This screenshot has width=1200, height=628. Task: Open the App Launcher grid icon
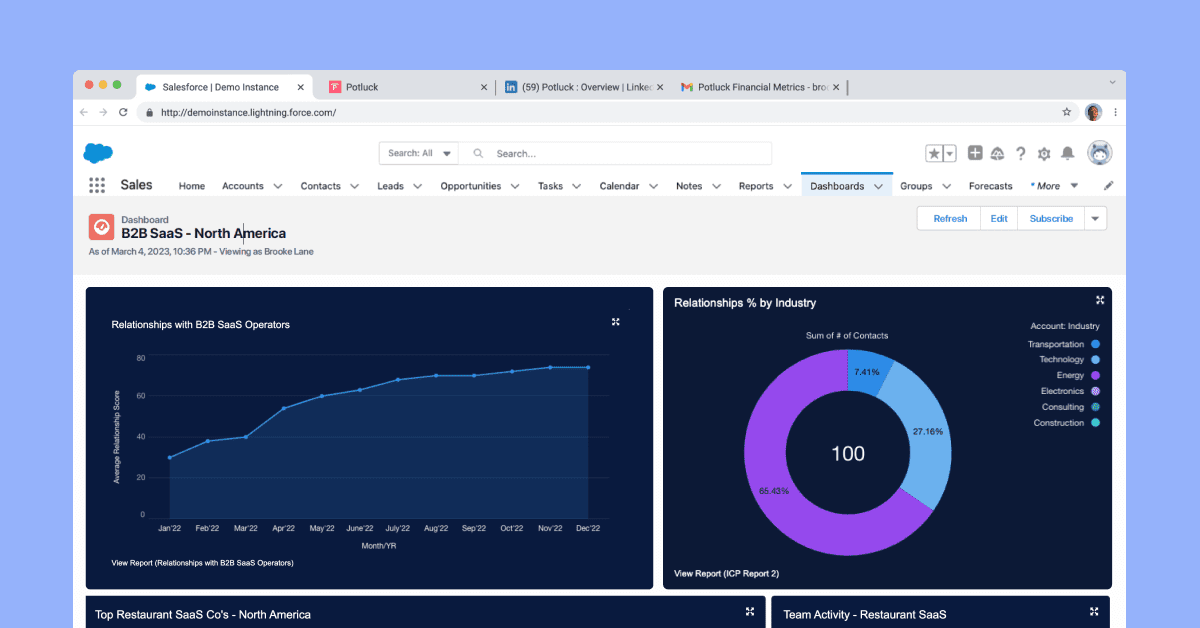click(97, 185)
